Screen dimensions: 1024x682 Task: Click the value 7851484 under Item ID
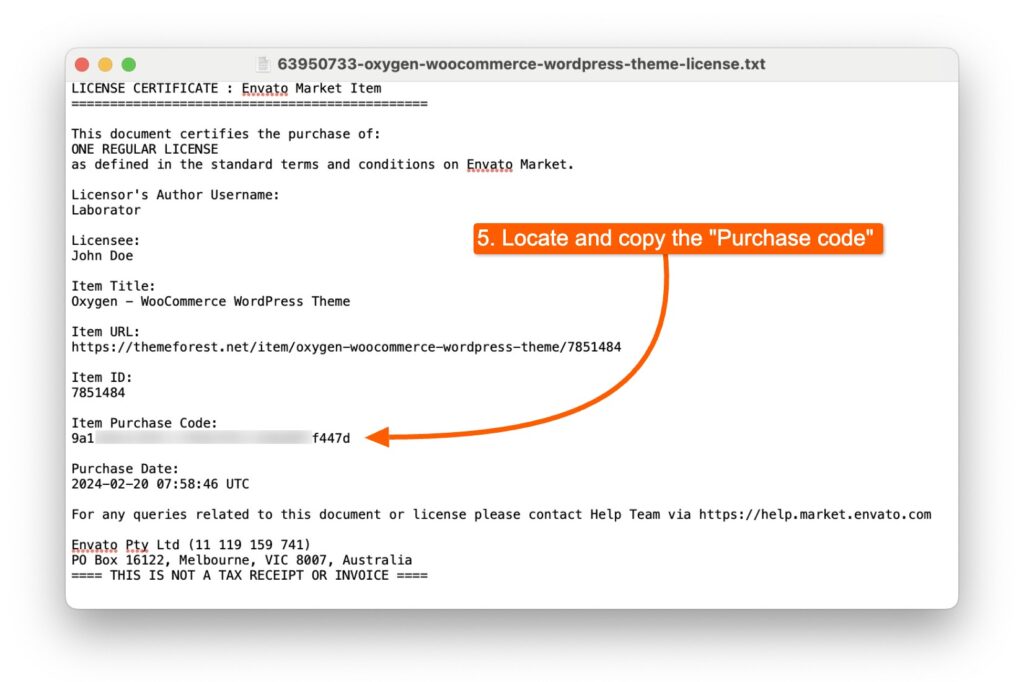click(x=98, y=393)
